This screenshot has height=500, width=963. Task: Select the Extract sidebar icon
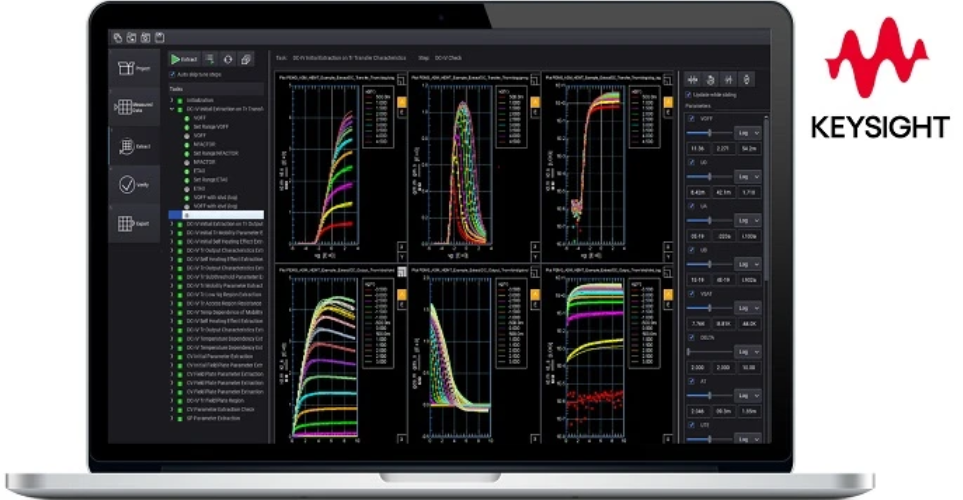click(x=134, y=146)
